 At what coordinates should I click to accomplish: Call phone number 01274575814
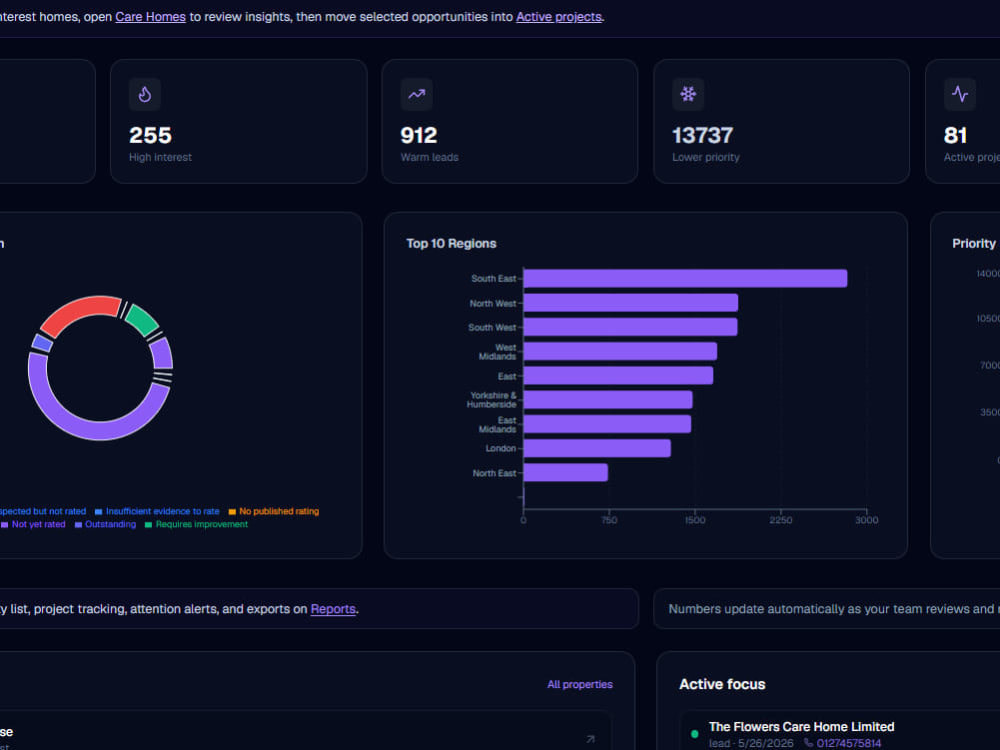(849, 743)
